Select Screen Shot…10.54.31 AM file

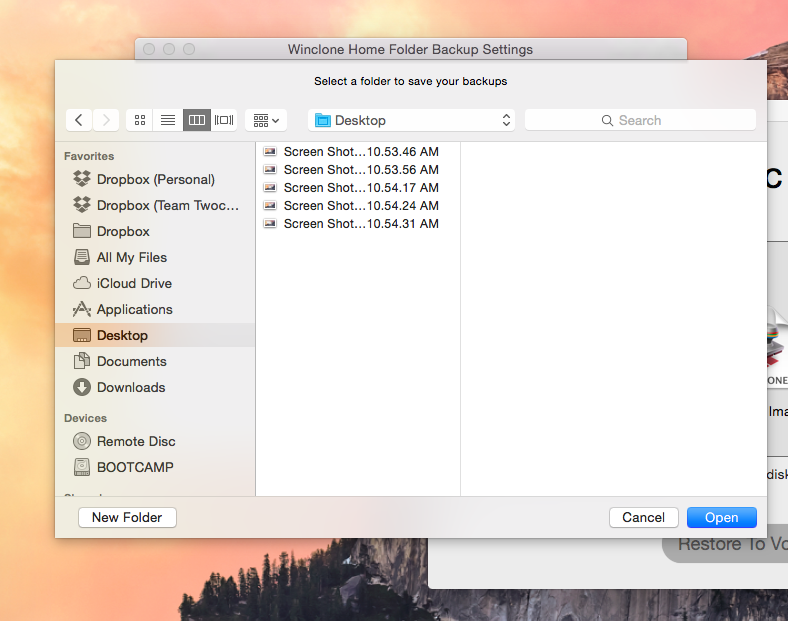point(358,224)
